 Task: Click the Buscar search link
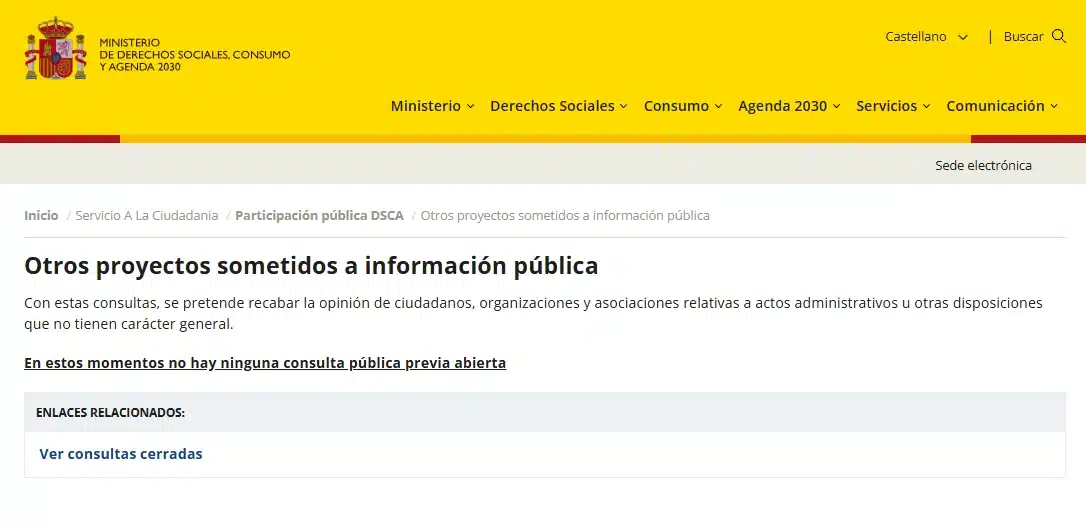(1023, 36)
